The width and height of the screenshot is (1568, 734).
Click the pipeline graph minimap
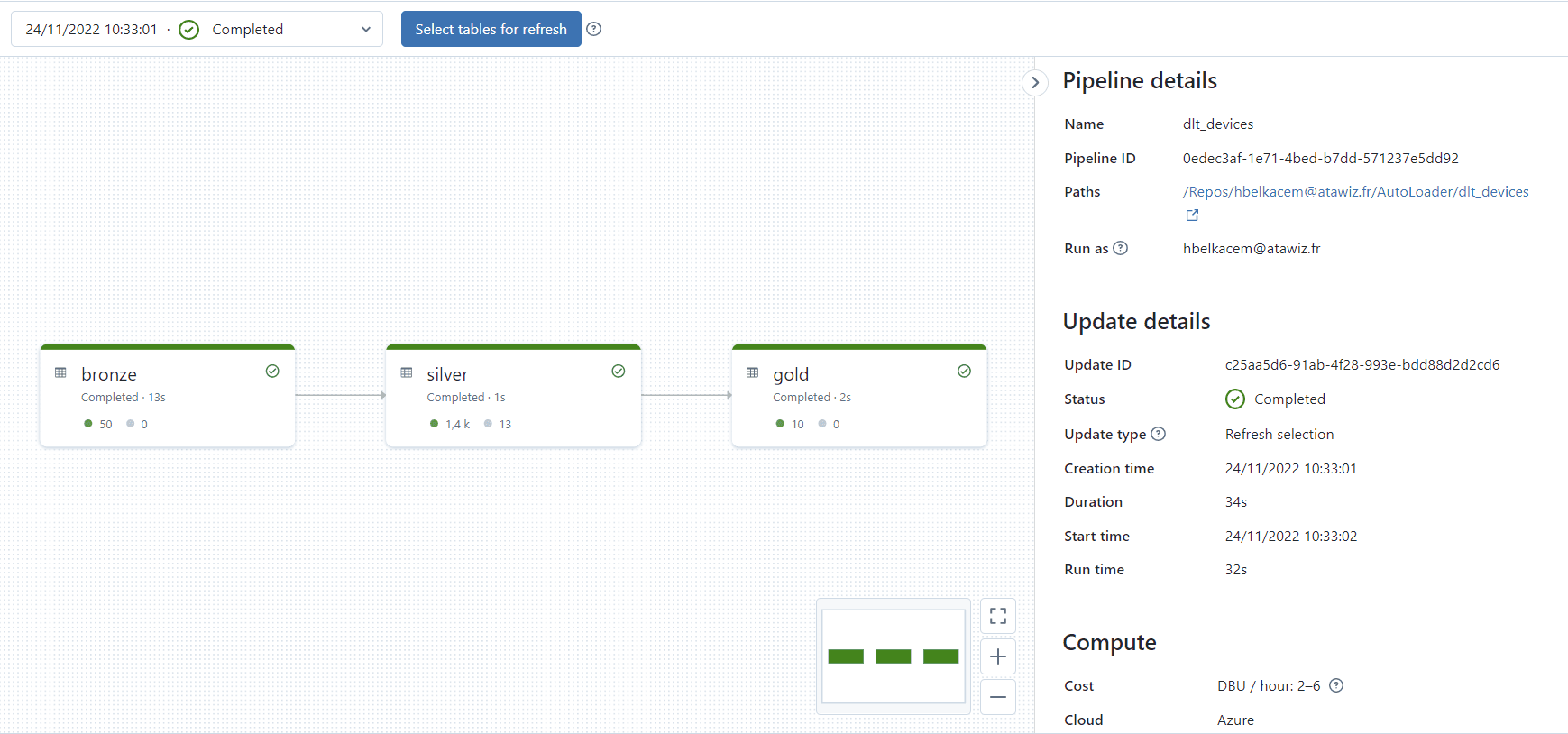point(893,656)
